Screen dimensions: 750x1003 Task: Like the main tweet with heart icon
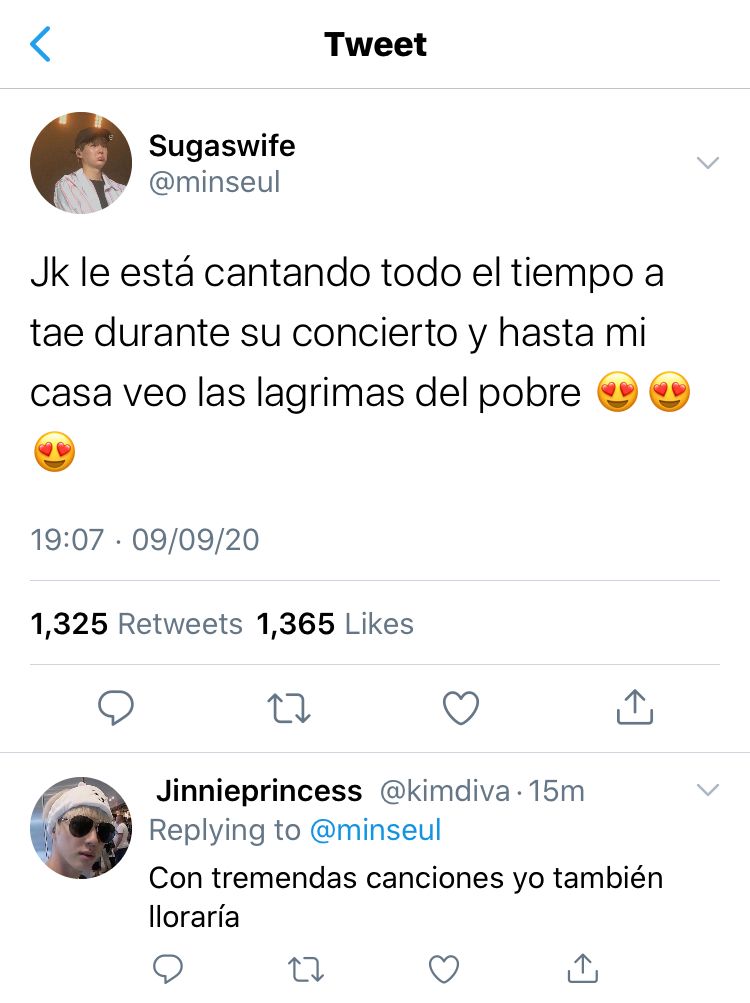461,708
